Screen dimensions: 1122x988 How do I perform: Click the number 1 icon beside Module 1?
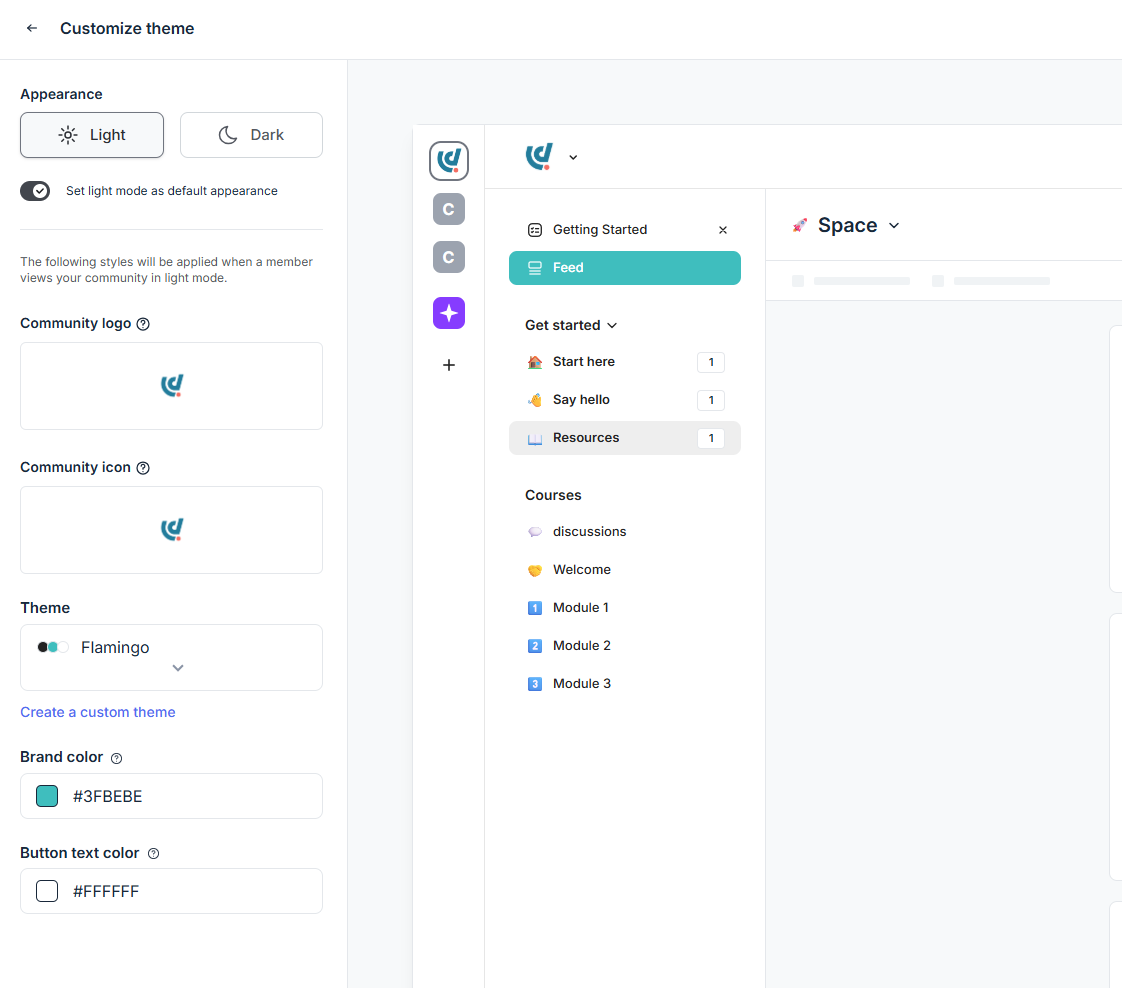535,608
